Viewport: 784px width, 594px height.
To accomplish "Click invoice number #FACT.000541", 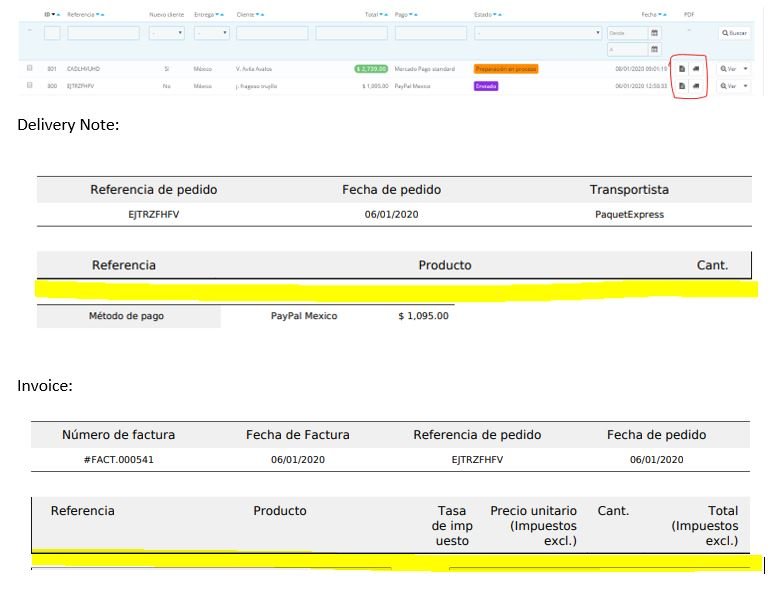I will (x=118, y=460).
